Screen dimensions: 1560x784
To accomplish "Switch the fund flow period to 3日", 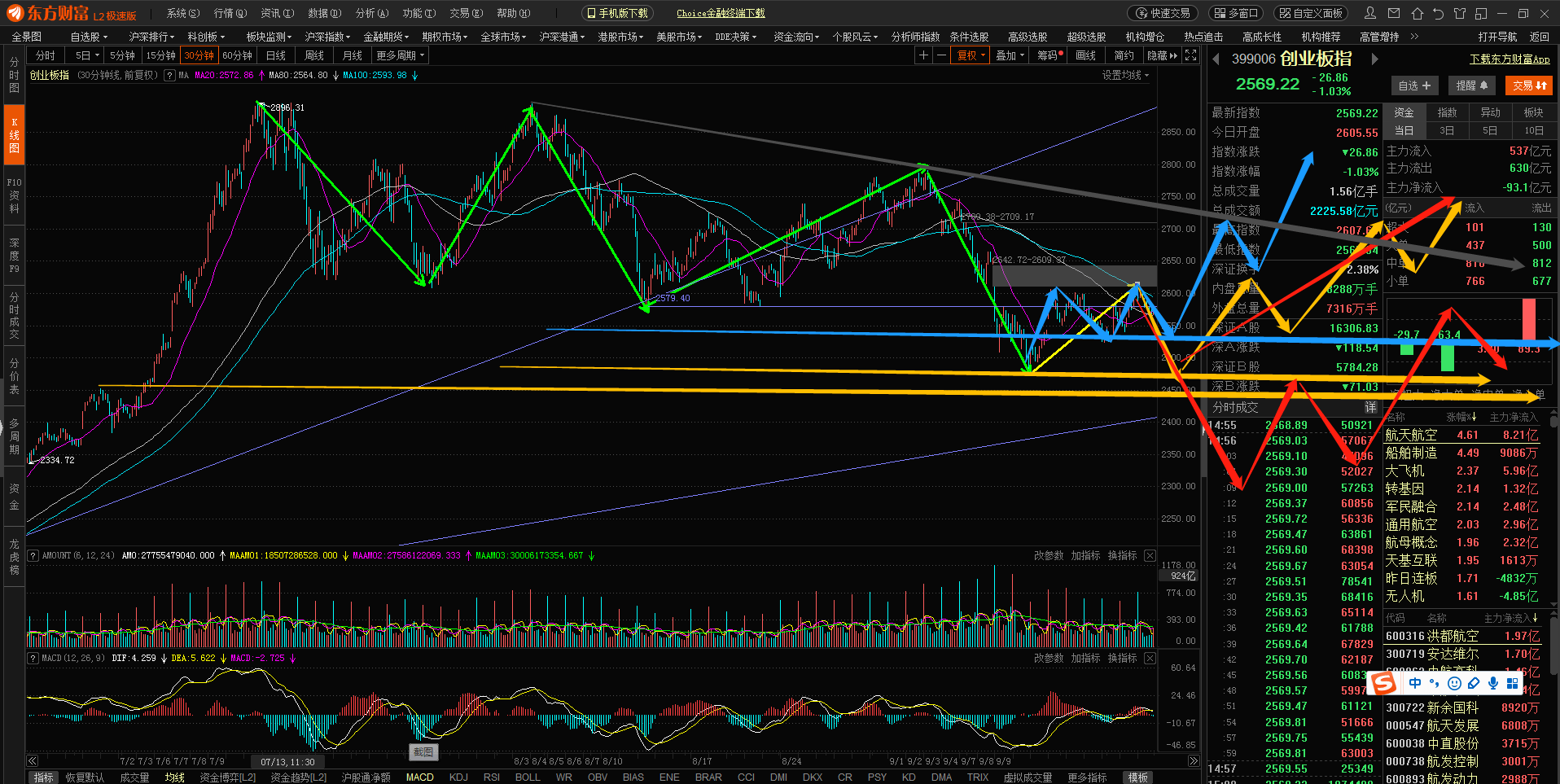I will 1447,130.
